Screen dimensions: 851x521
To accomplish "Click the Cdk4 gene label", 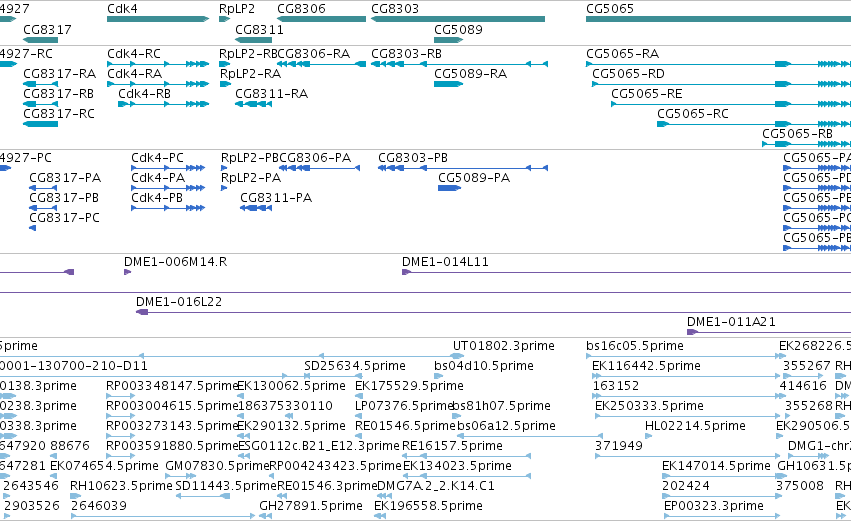I will (x=122, y=9).
